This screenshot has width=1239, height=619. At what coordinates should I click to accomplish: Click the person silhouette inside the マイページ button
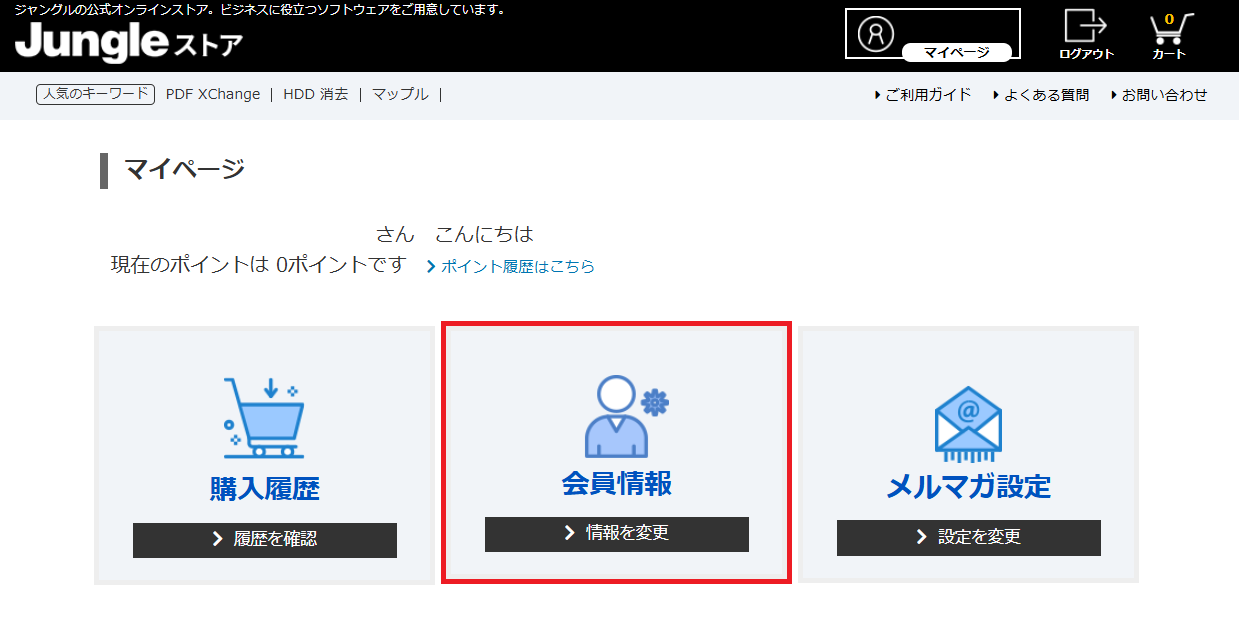[877, 33]
